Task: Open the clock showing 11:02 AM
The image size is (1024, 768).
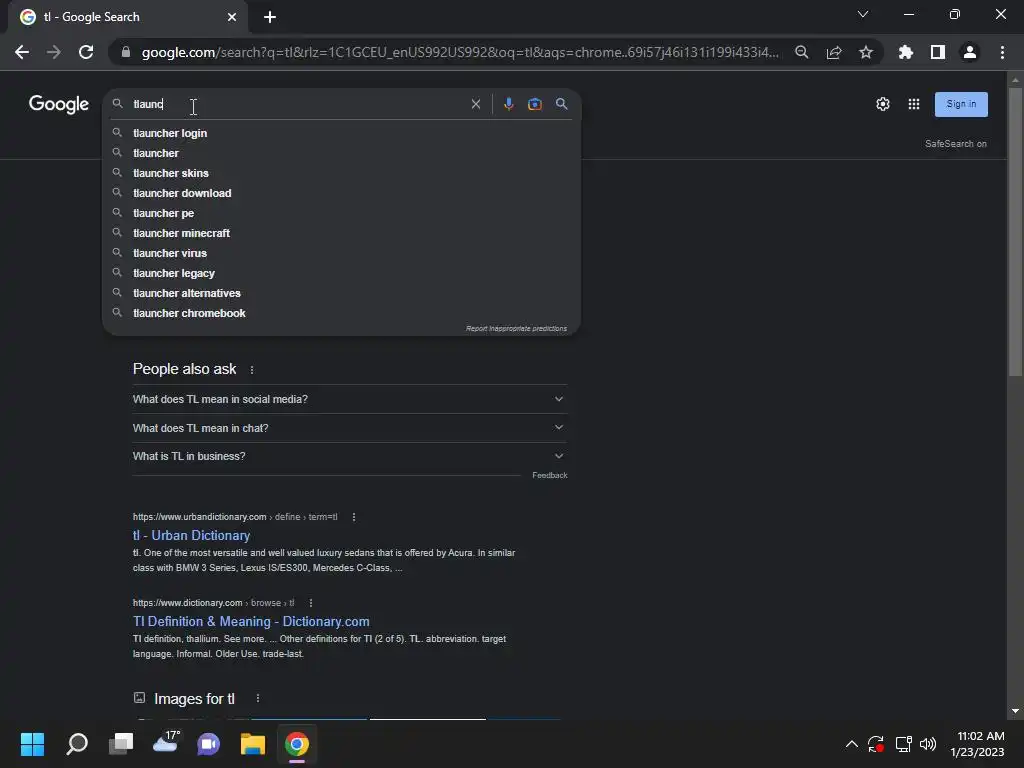Action: coord(977,744)
